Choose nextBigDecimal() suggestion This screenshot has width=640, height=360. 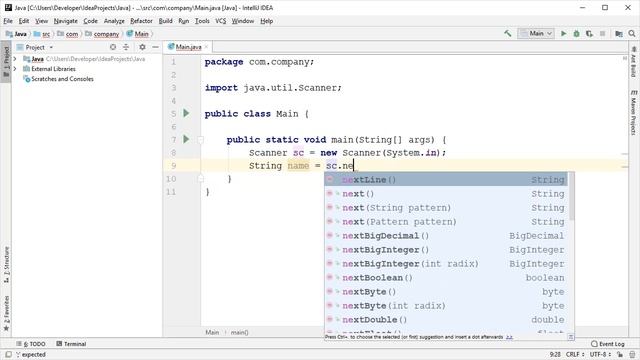(x=446, y=236)
